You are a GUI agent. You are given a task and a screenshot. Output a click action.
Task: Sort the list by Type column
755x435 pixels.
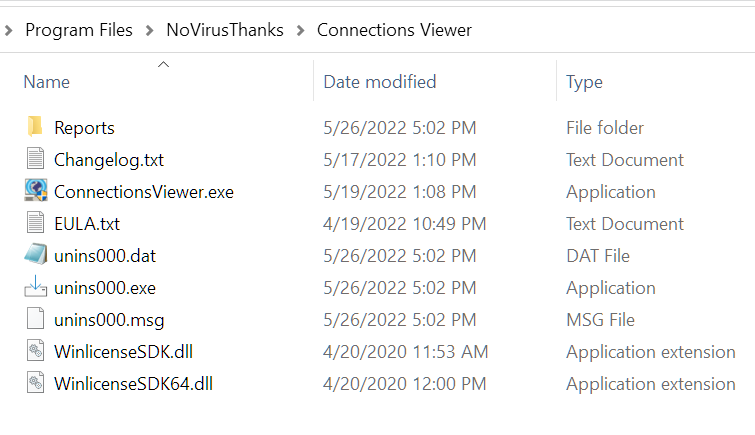[585, 81]
